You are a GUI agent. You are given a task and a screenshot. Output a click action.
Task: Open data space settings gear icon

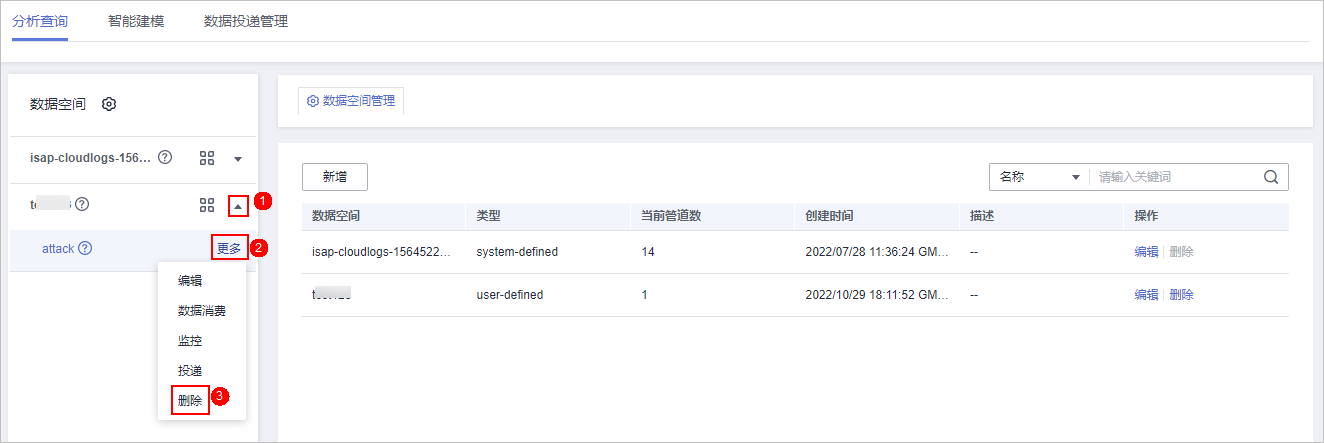click(x=109, y=104)
